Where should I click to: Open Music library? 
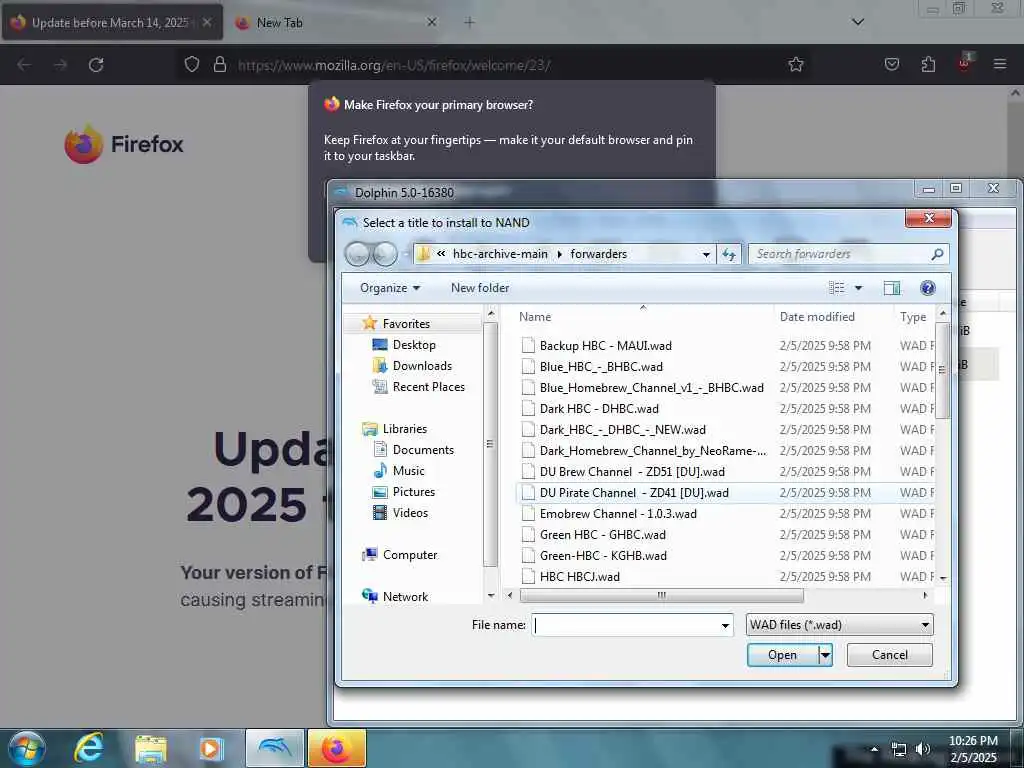408,470
